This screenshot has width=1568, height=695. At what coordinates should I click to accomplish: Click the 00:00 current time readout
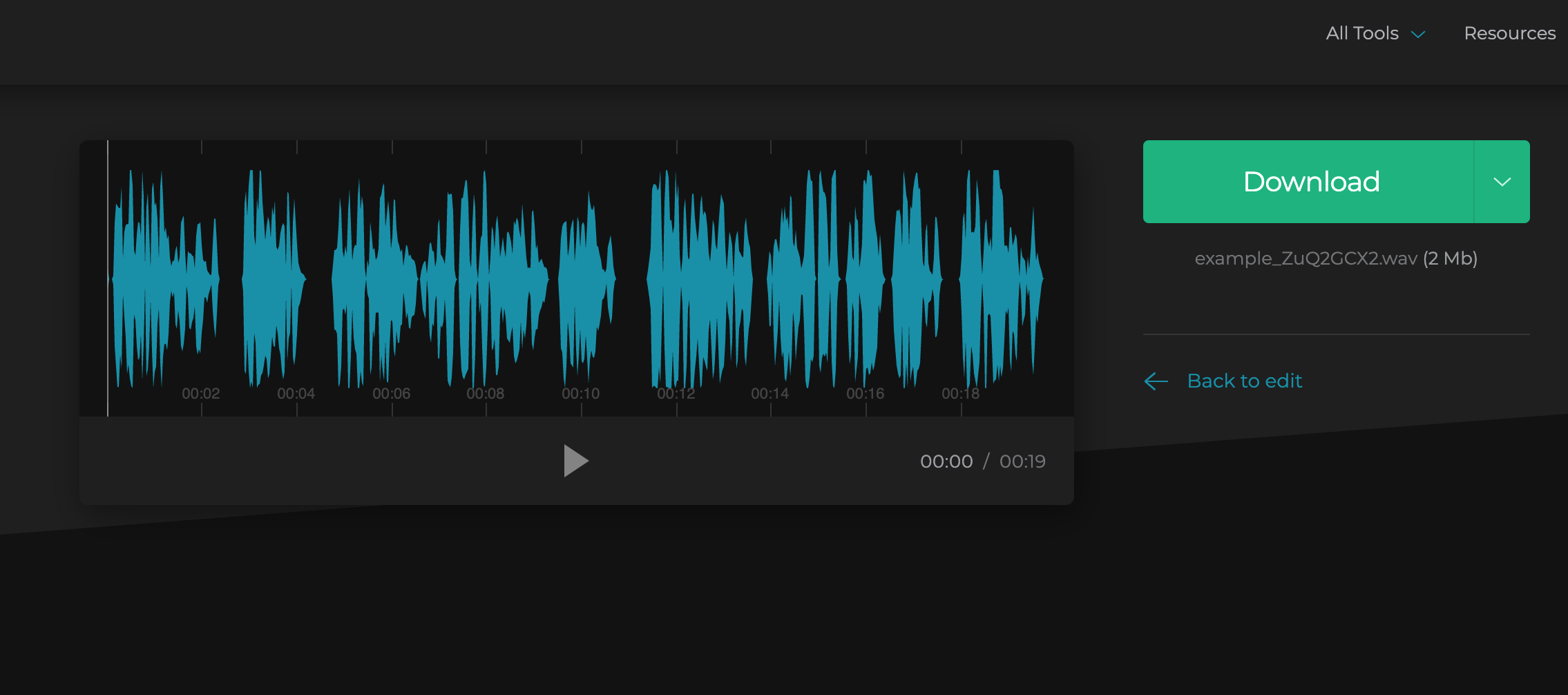tap(946, 461)
